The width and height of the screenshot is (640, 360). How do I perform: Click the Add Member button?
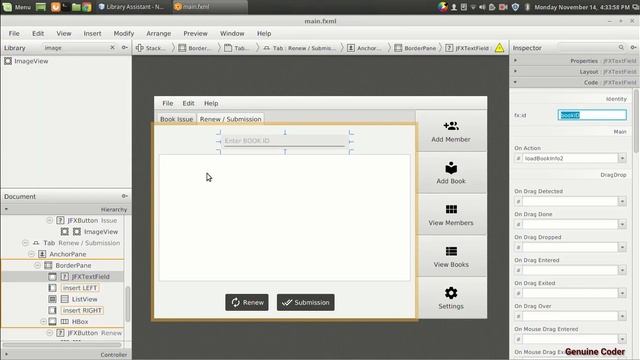pyautogui.click(x=451, y=131)
